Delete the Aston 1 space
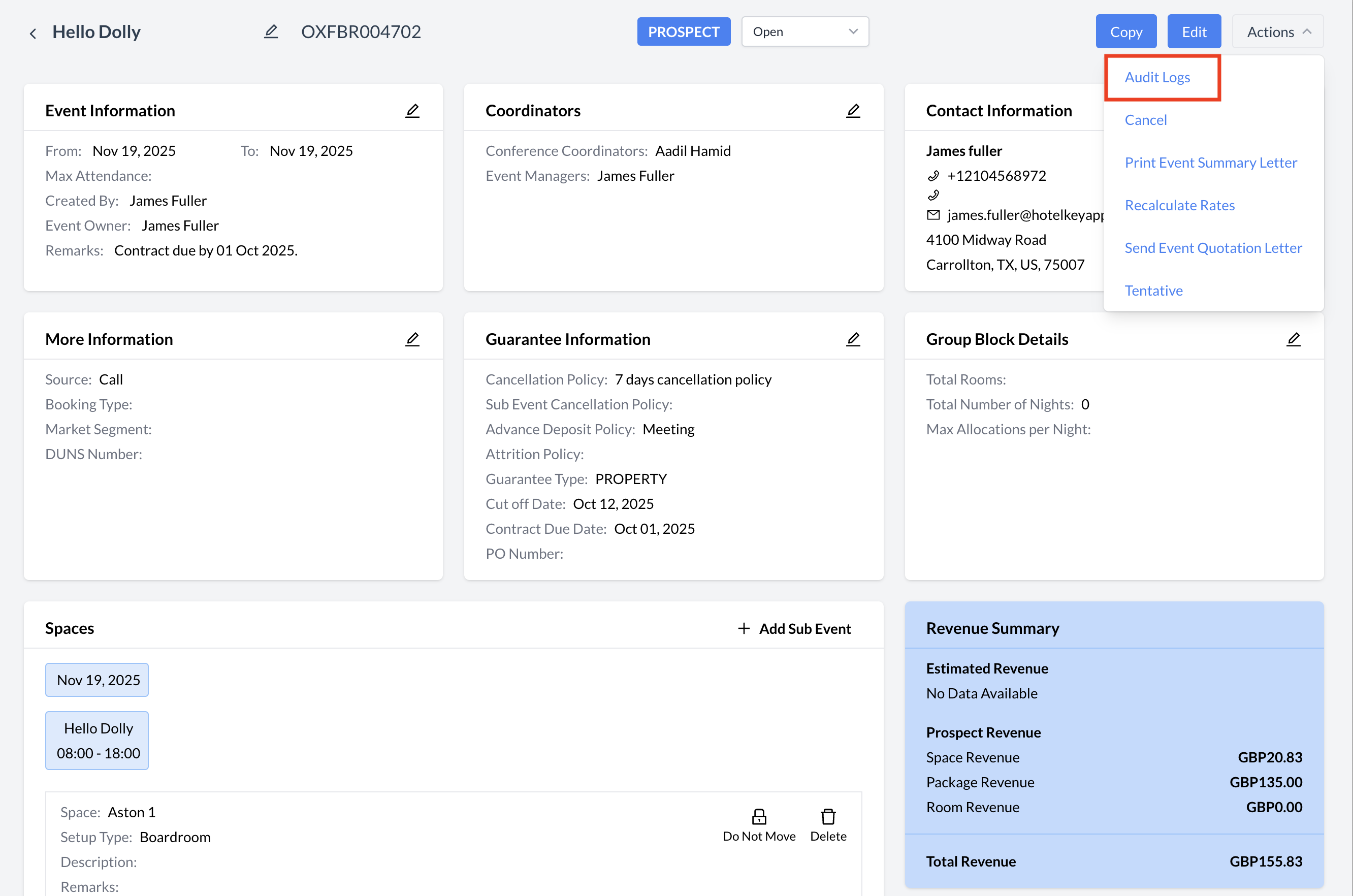Viewport: 1353px width, 896px height. point(827,817)
